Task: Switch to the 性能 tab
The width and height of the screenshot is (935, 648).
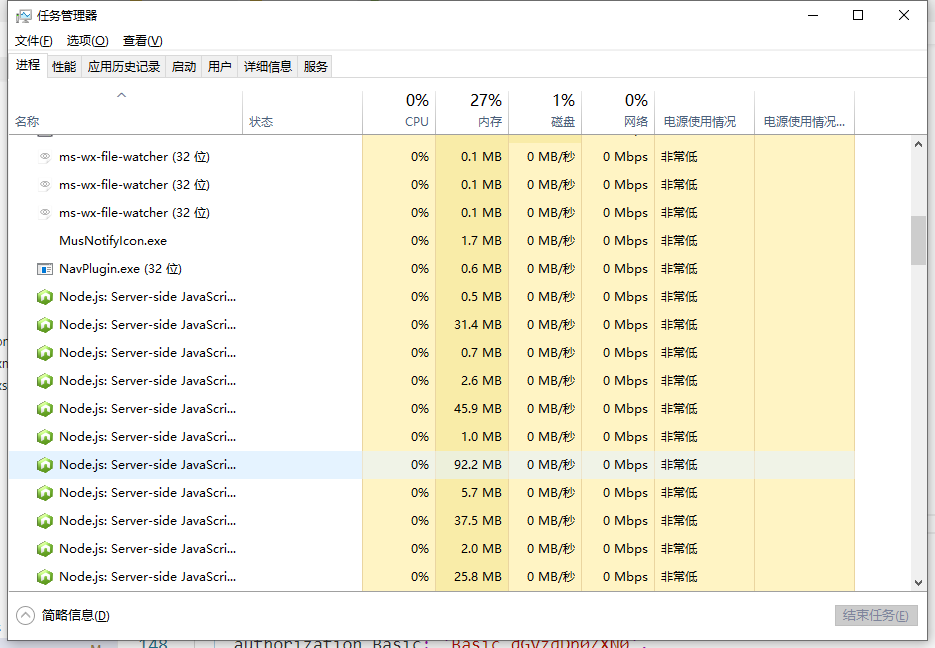Action: click(64, 67)
